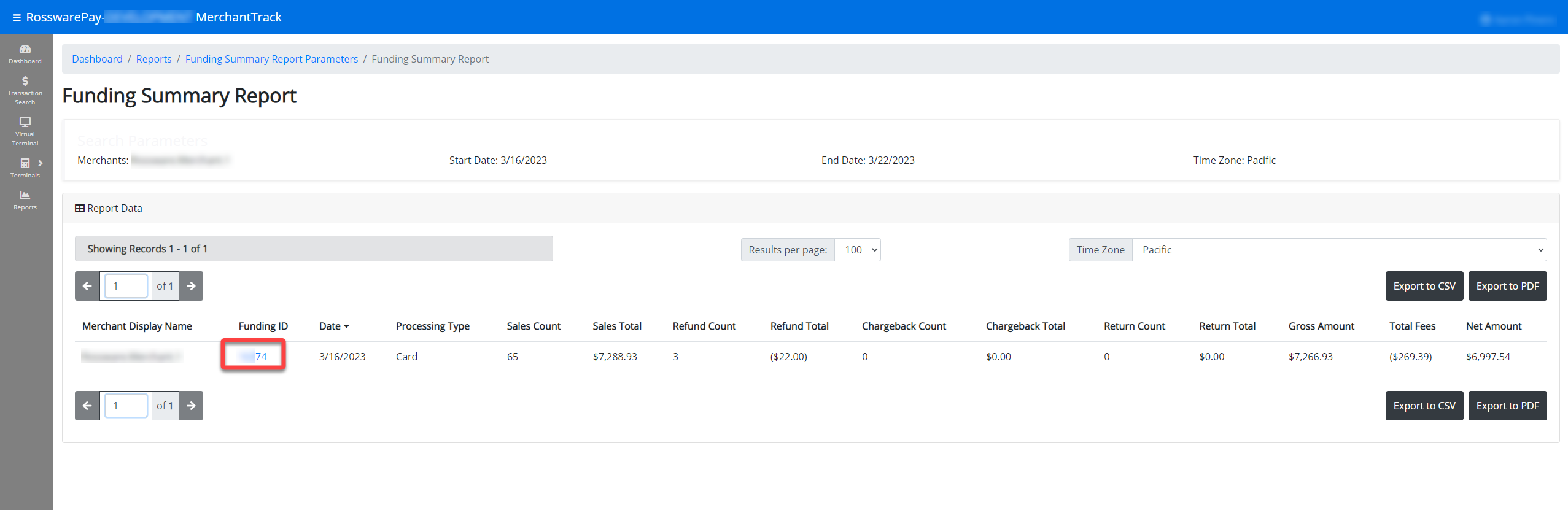The width and height of the screenshot is (1568, 510).
Task: Open the Virtual Terminal sidebar item
Action: point(25,131)
